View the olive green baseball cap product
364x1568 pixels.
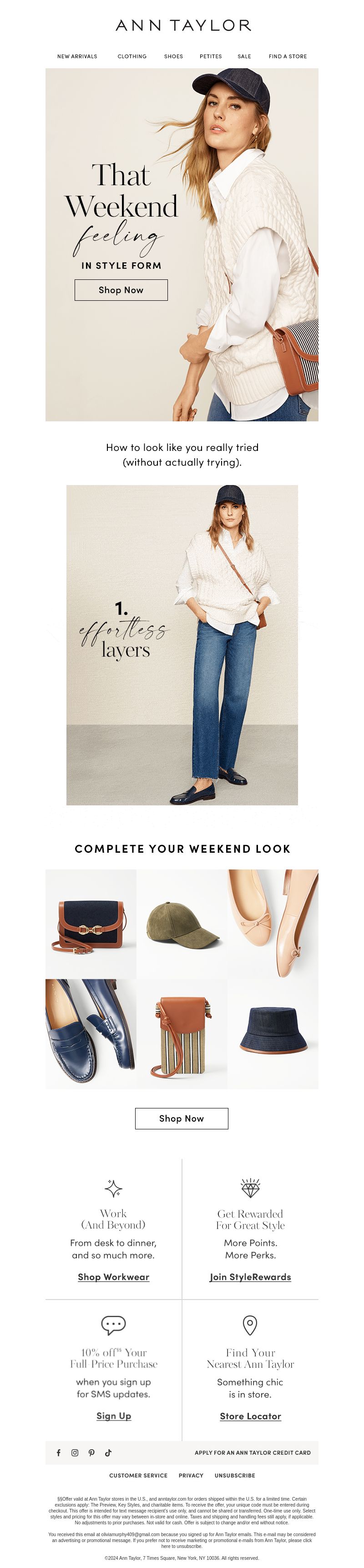click(182, 925)
